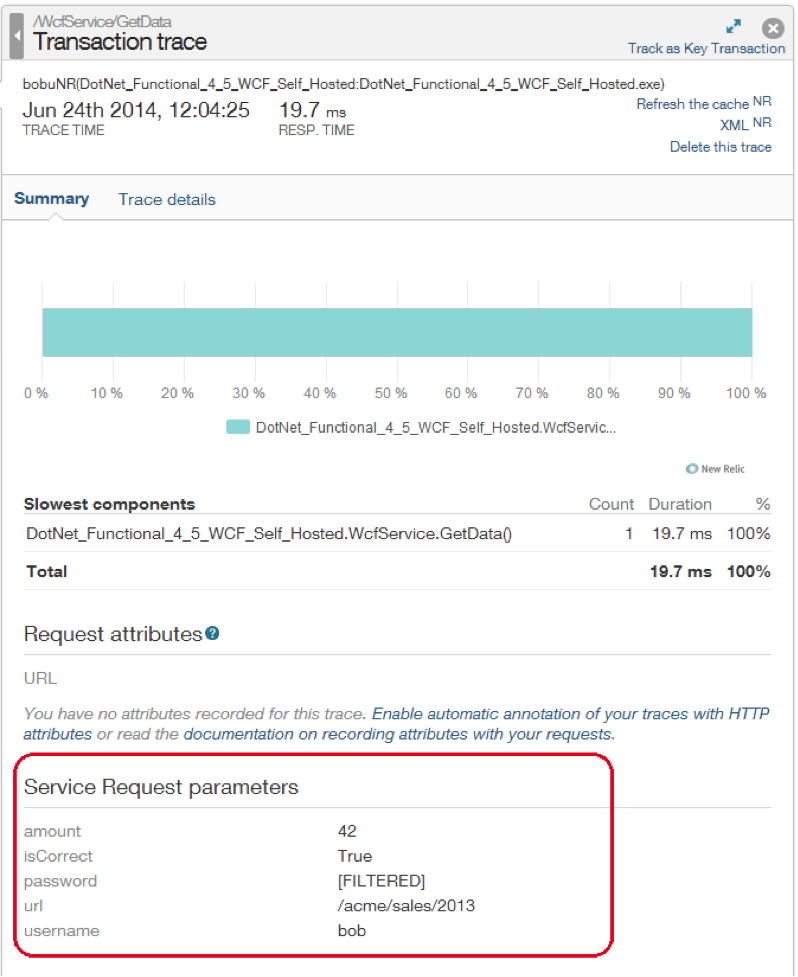Click Delete this trace
The image size is (798, 977).
(720, 147)
